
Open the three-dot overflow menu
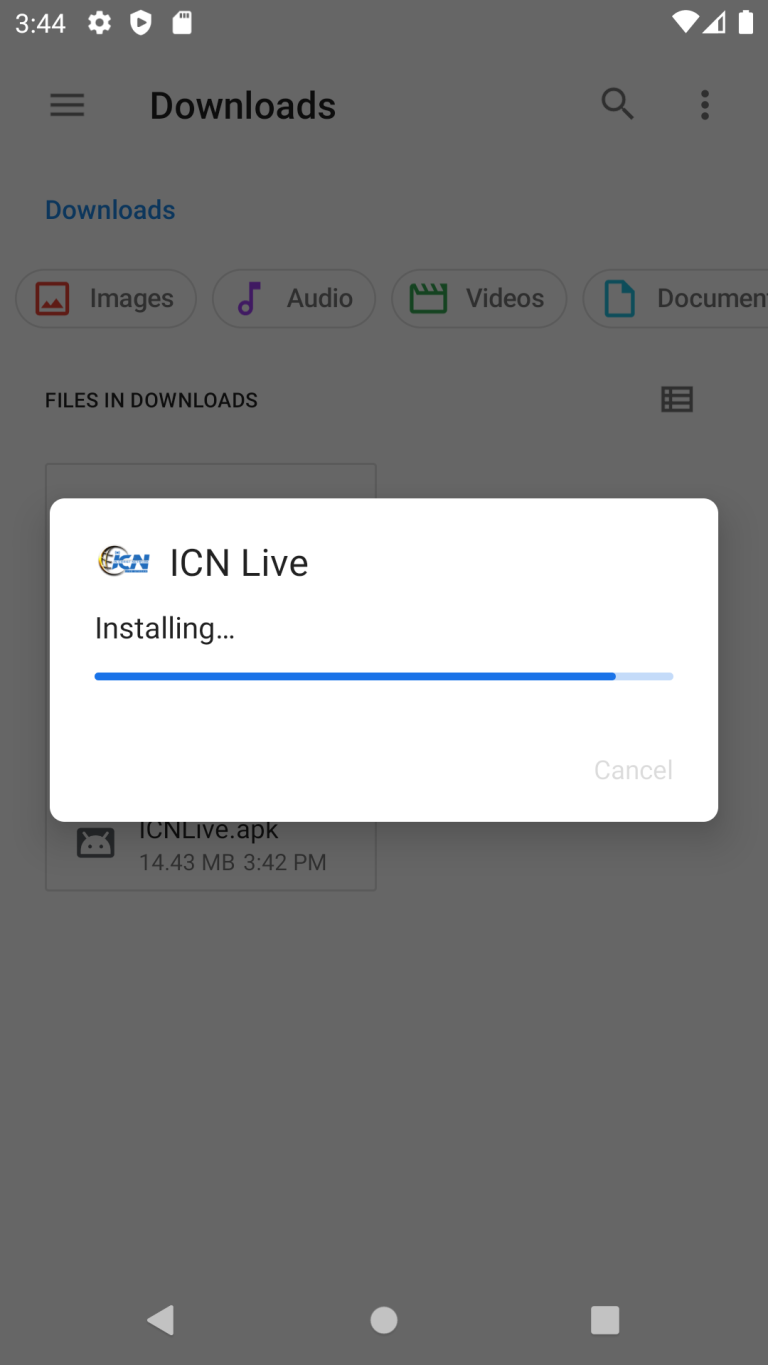pyautogui.click(x=705, y=105)
